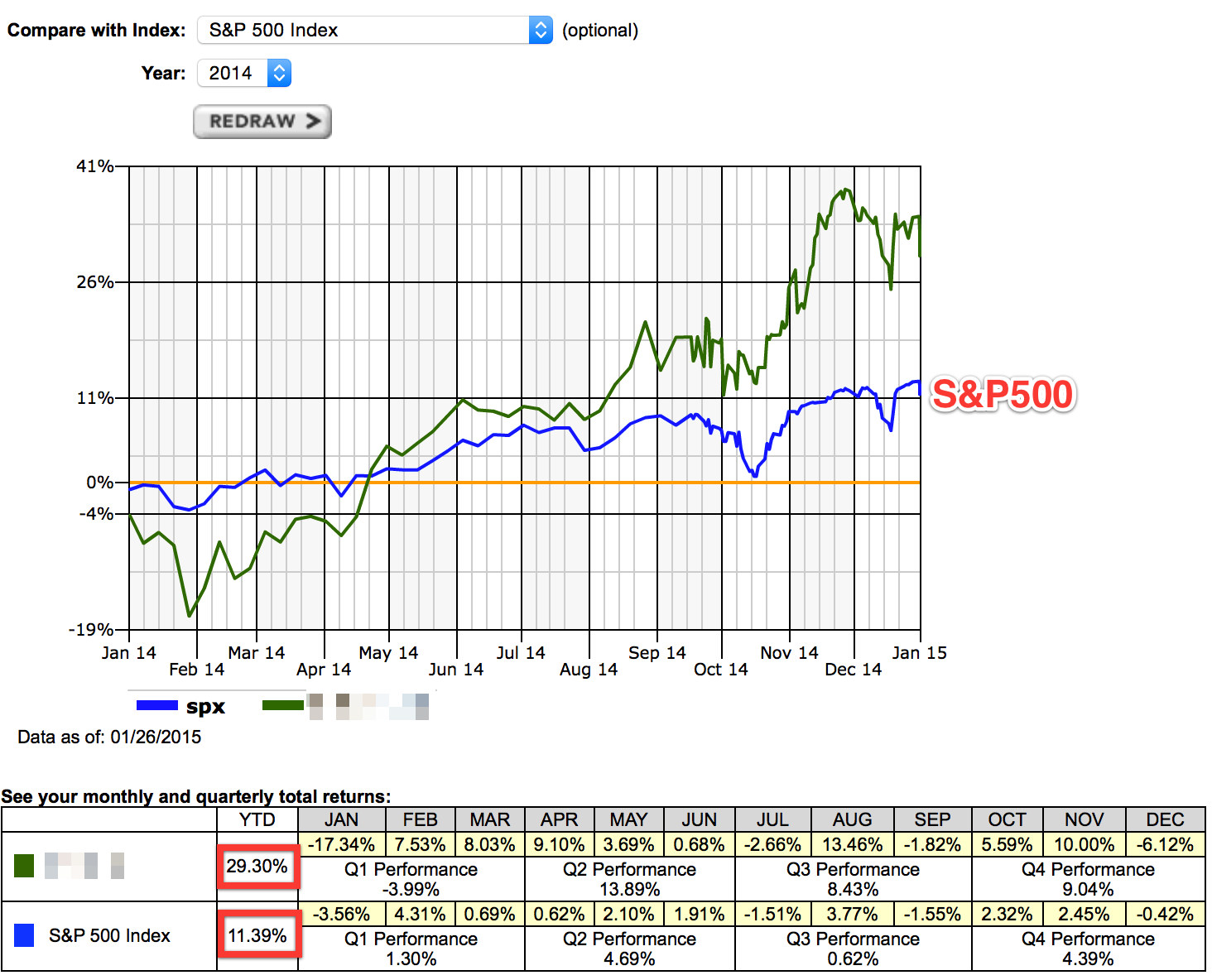Click the 4.31% S&P February cell
Image resolution: width=1212 pixels, height=980 pixels.
coord(421,915)
